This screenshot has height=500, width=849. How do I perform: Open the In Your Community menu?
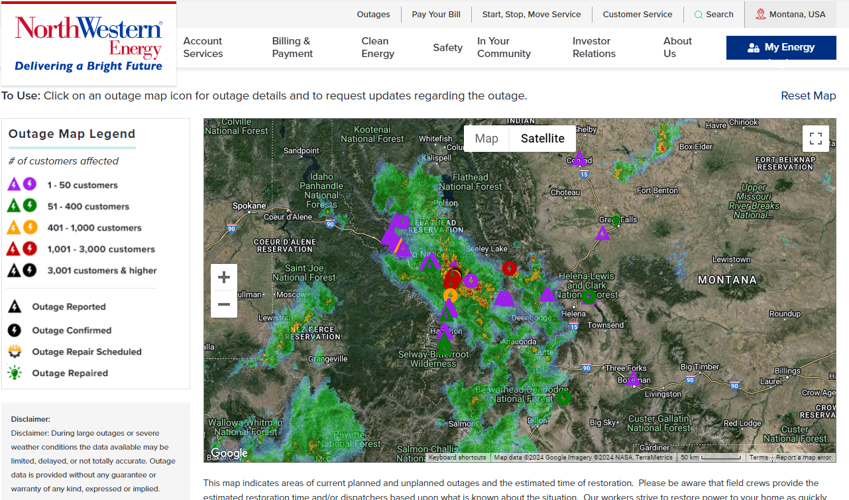coord(504,47)
